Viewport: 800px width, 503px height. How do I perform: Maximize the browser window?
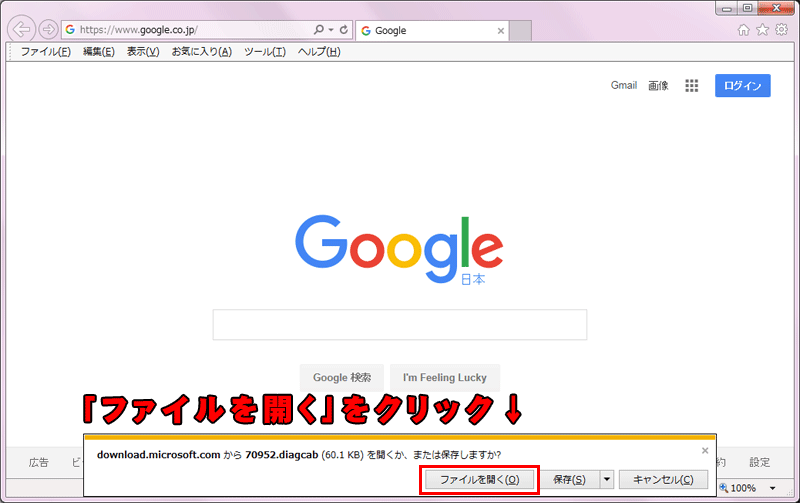pos(747,8)
